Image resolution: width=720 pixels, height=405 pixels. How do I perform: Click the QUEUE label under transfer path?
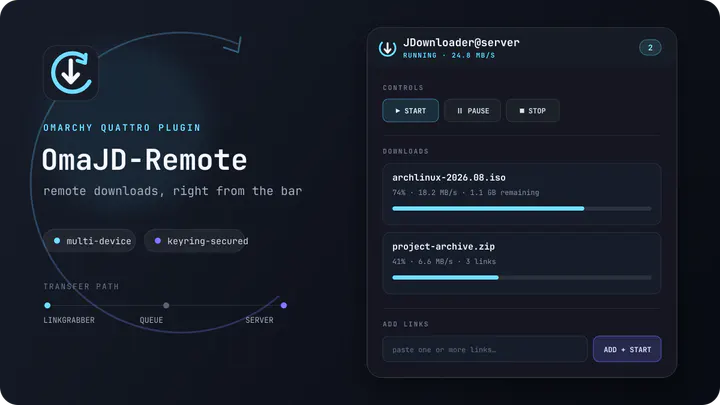click(151, 320)
